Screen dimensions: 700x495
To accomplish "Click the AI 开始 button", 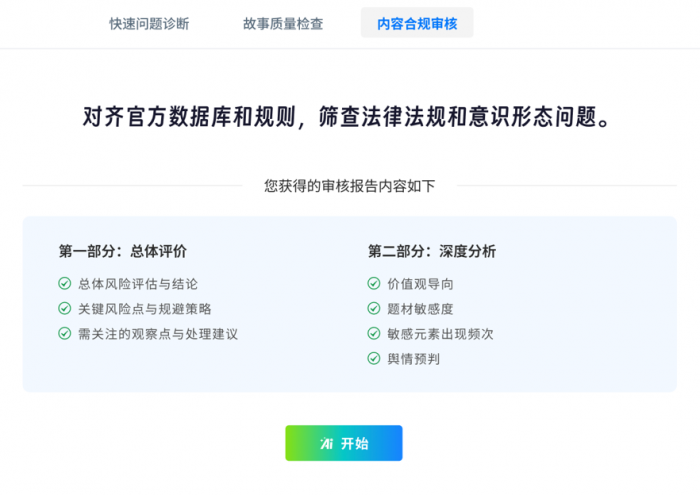I will coord(344,443).
